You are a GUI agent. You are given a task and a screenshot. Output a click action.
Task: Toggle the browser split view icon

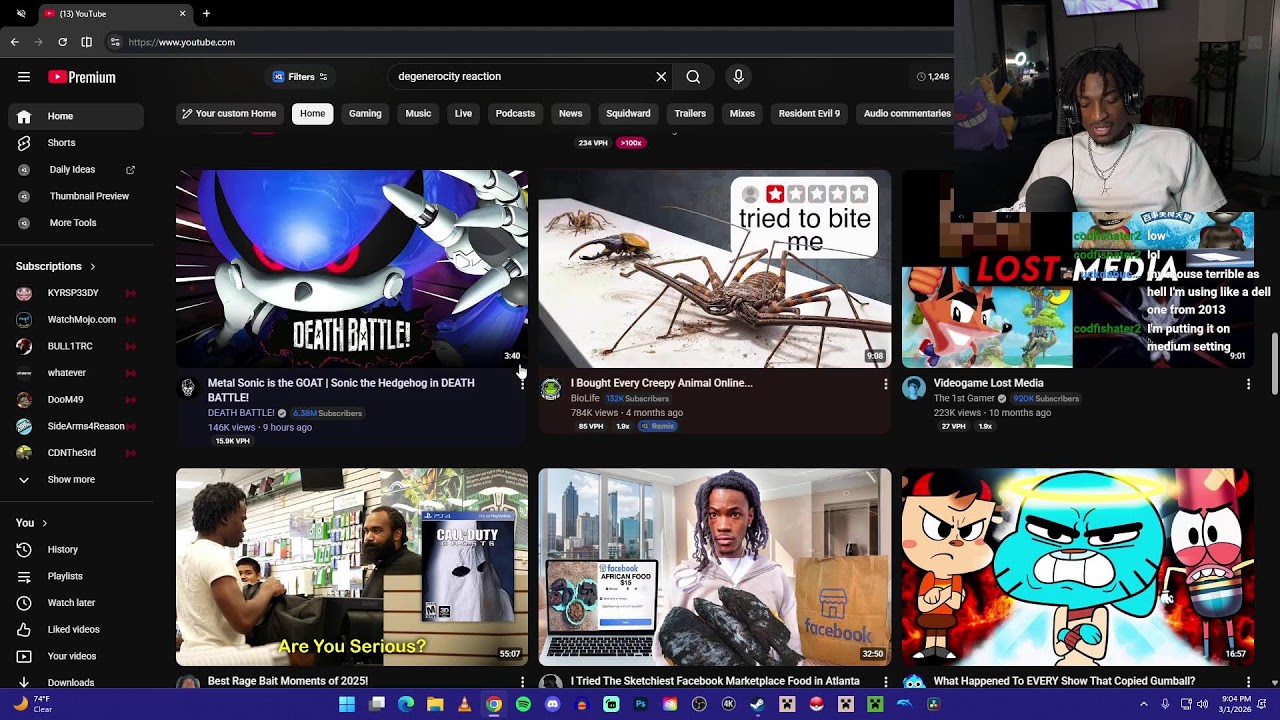(87, 42)
